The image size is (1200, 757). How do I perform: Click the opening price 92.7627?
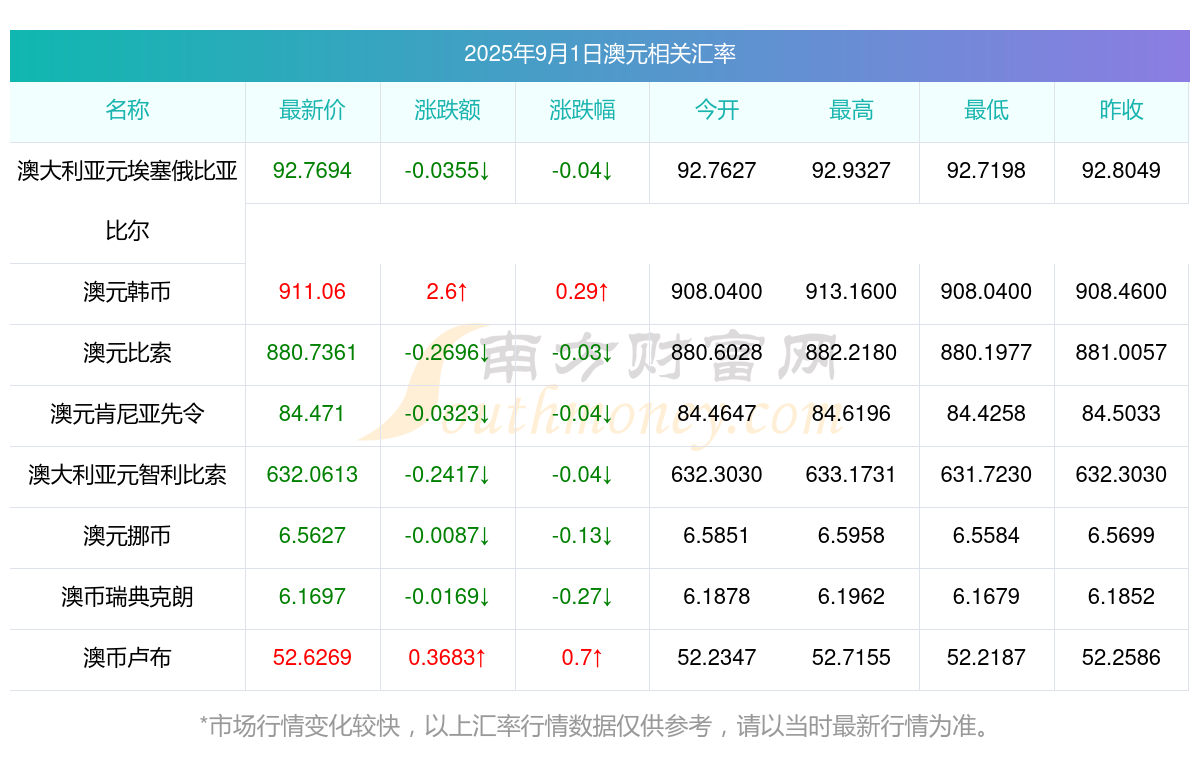pyautogui.click(x=717, y=171)
